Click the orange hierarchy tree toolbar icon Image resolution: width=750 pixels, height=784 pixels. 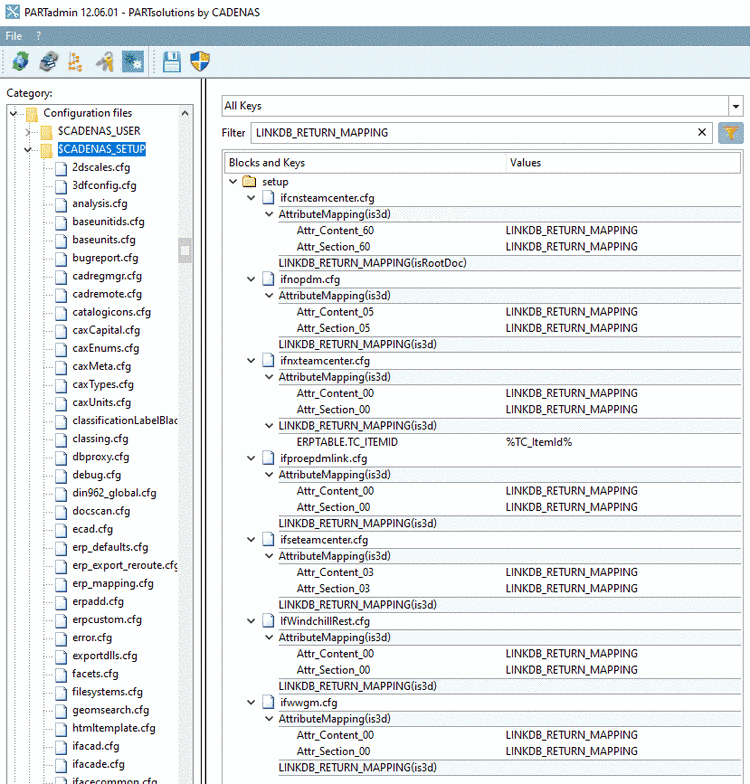click(75, 62)
